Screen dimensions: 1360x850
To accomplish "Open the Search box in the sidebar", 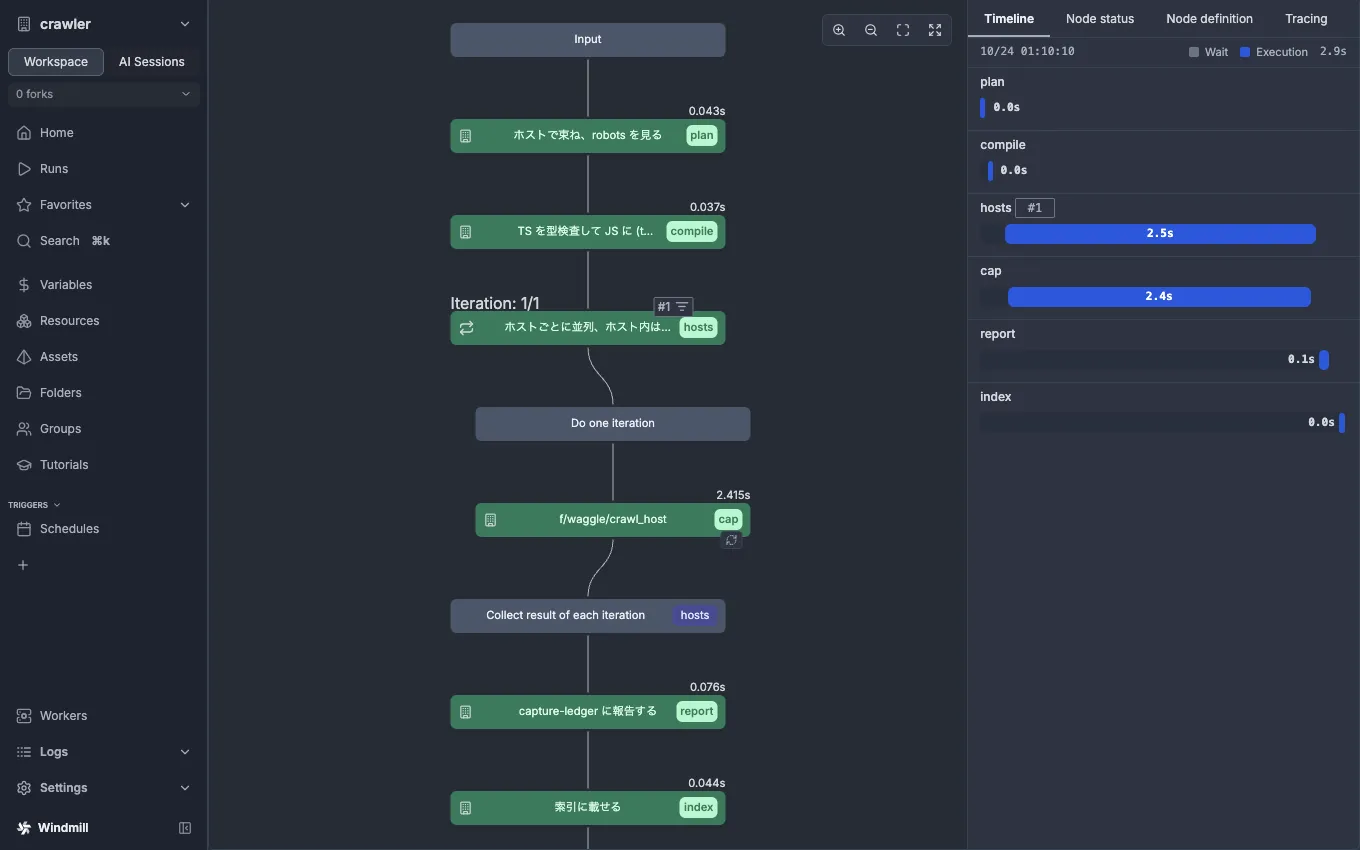I will [104, 241].
